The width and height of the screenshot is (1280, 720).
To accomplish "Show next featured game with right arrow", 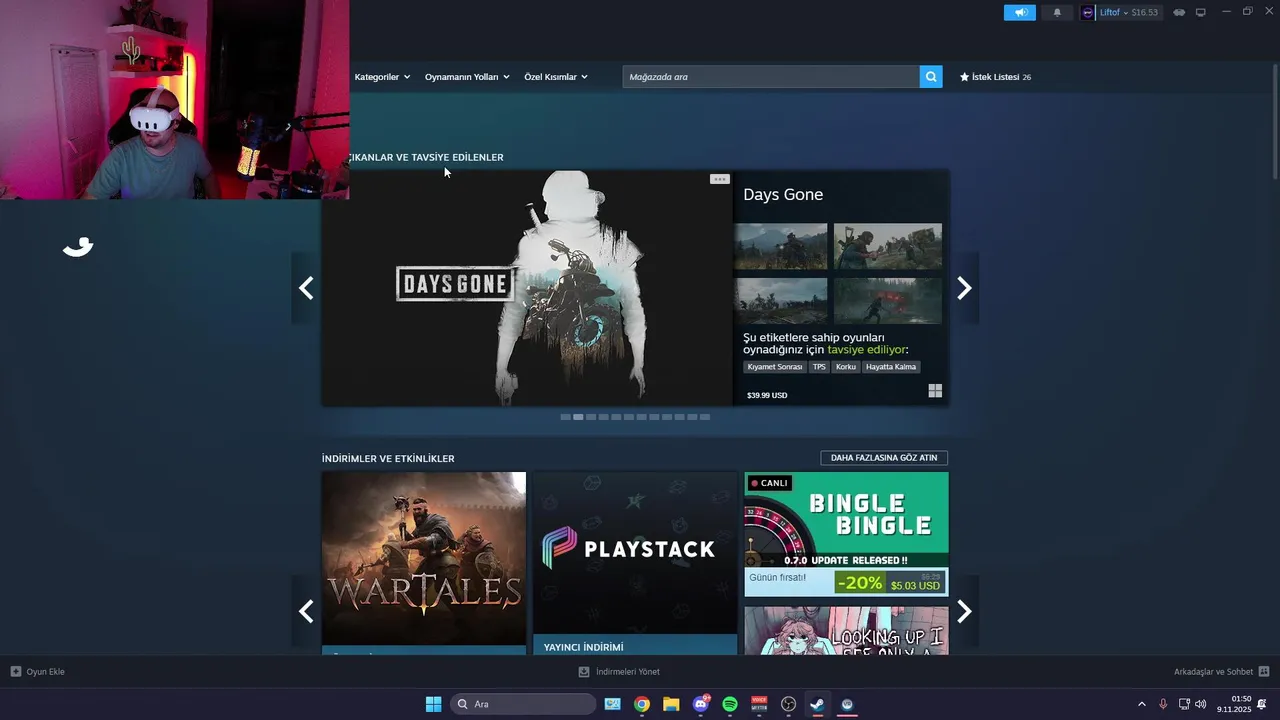I will (x=964, y=288).
